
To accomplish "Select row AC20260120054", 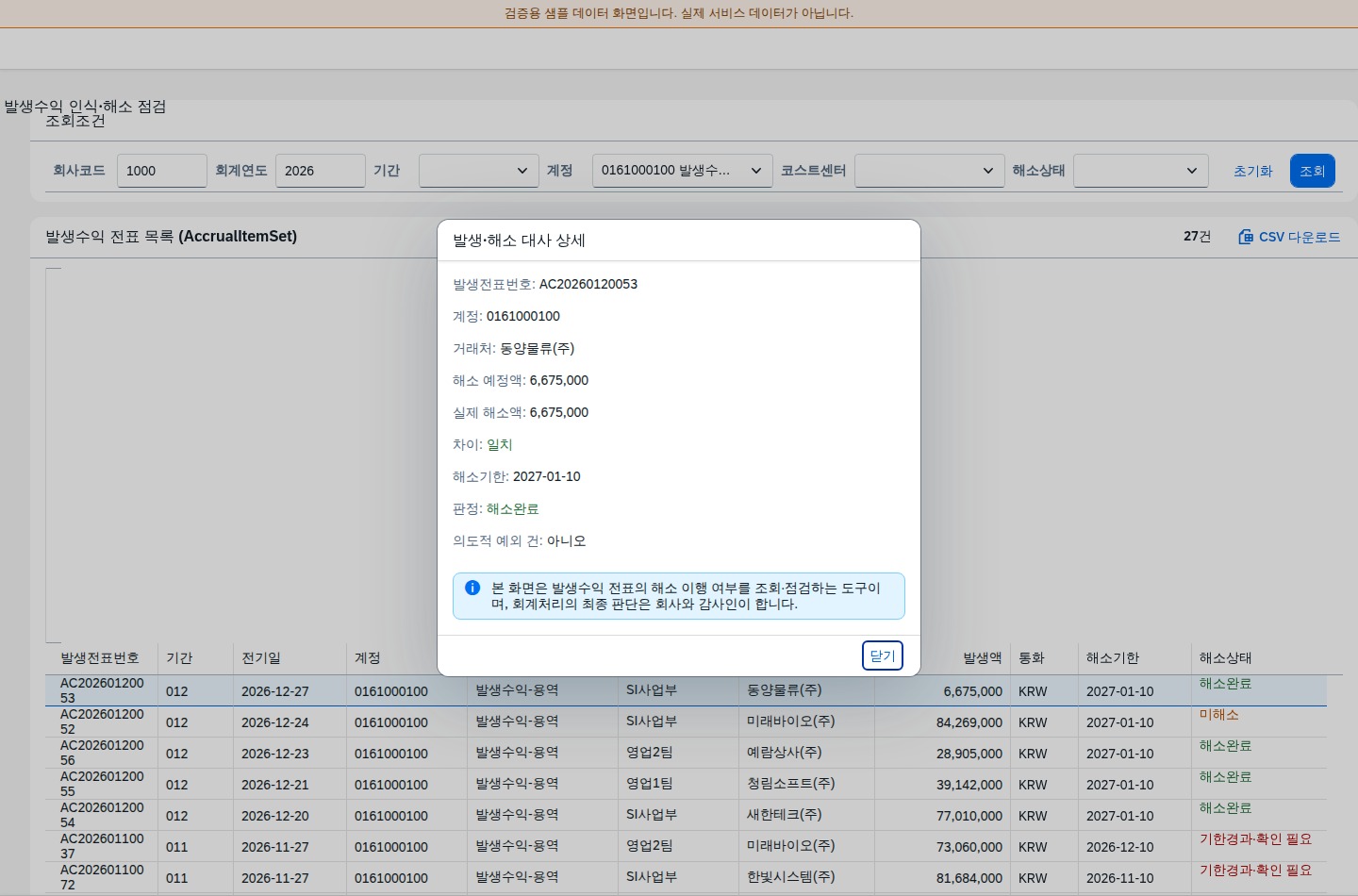I will [686, 815].
